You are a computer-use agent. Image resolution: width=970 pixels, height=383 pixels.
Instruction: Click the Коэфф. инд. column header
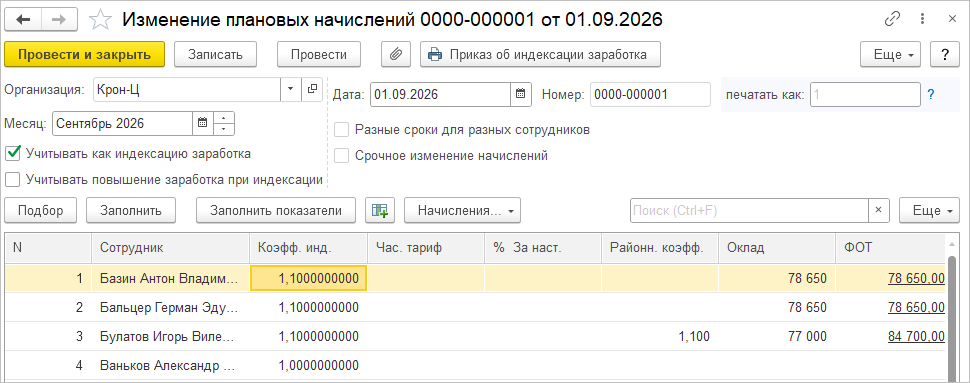308,248
